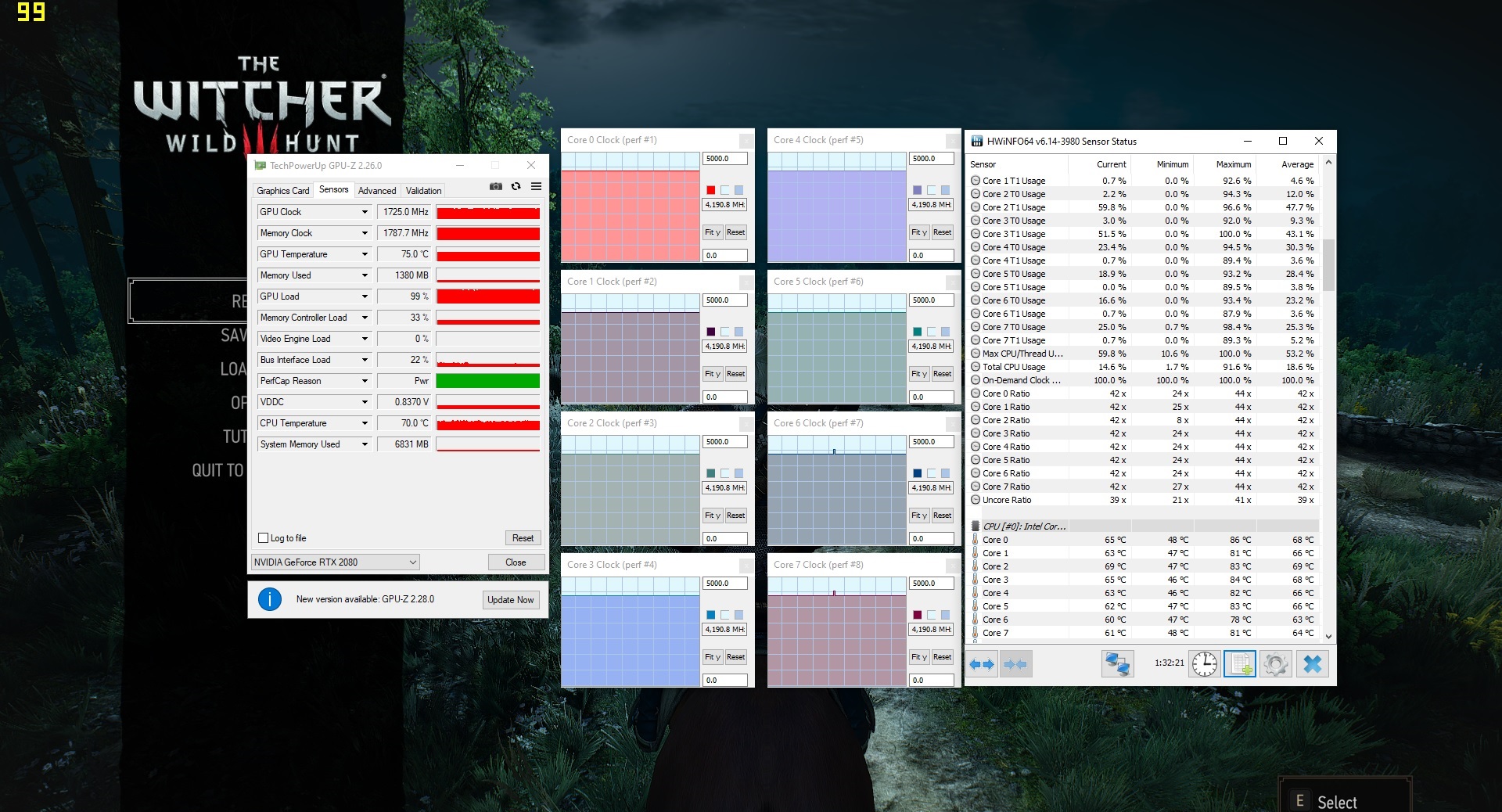Open HWiNFO remote network monitors icon
Screen dimensions: 1502x812
click(1118, 664)
